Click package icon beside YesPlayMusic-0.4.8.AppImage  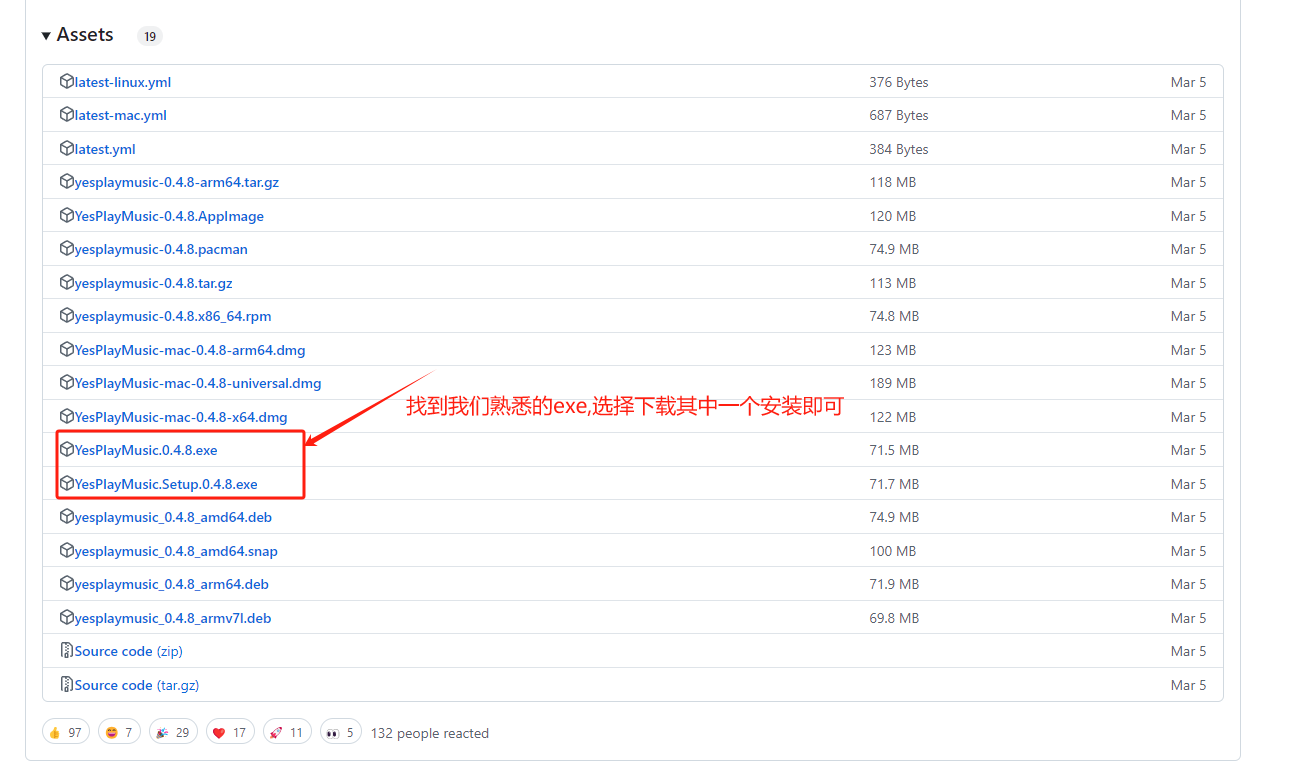(x=67, y=215)
